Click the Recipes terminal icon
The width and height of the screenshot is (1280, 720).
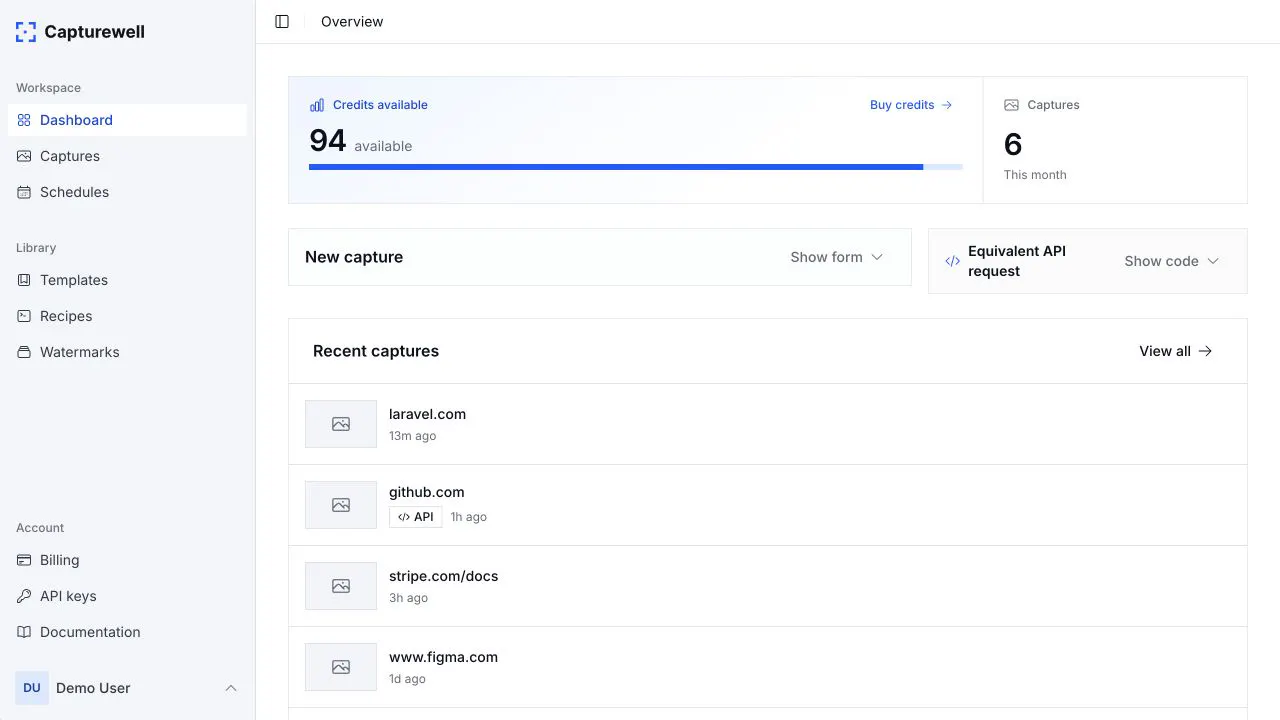pyautogui.click(x=24, y=316)
